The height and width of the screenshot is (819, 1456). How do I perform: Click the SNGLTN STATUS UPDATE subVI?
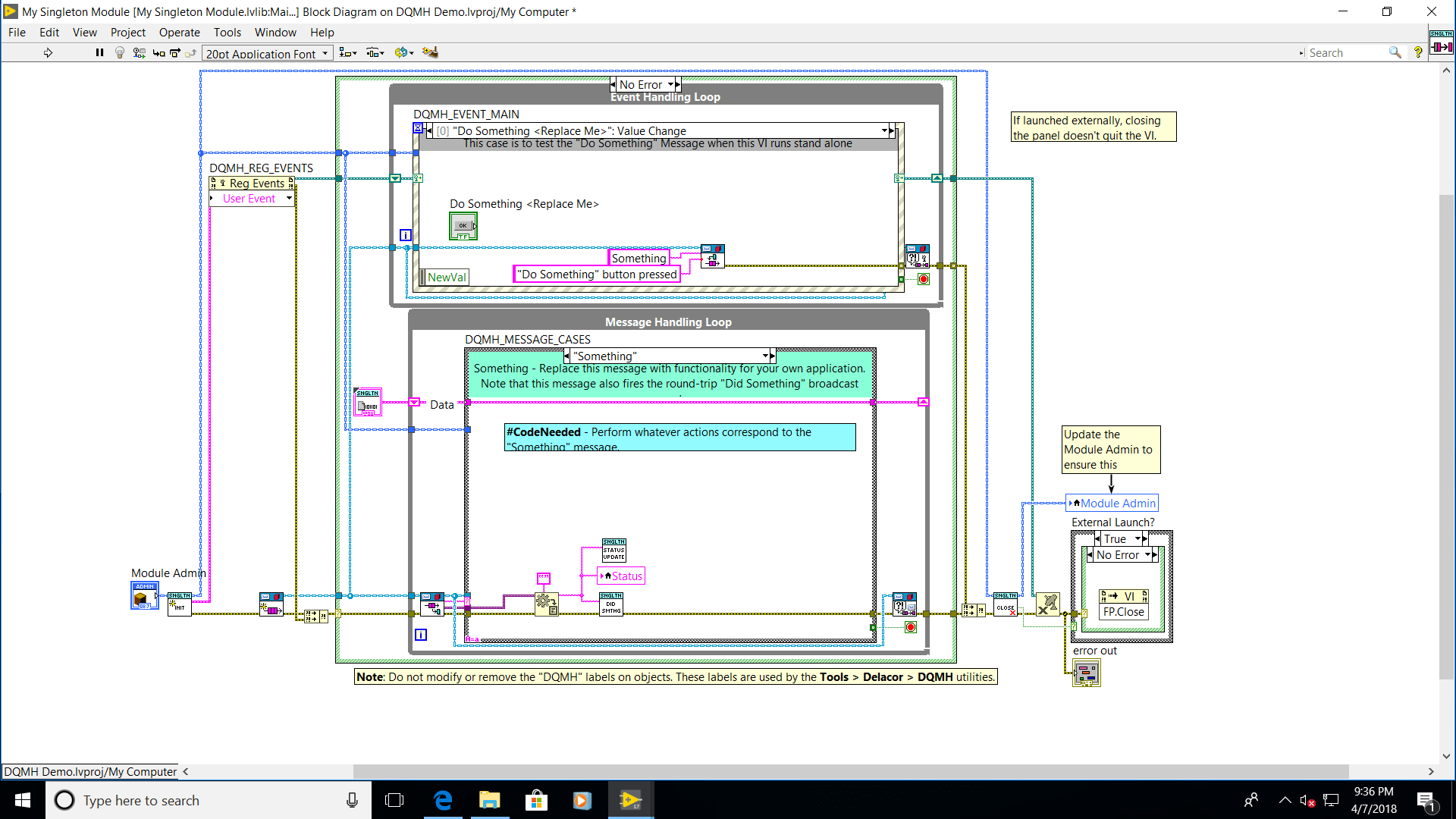click(614, 551)
